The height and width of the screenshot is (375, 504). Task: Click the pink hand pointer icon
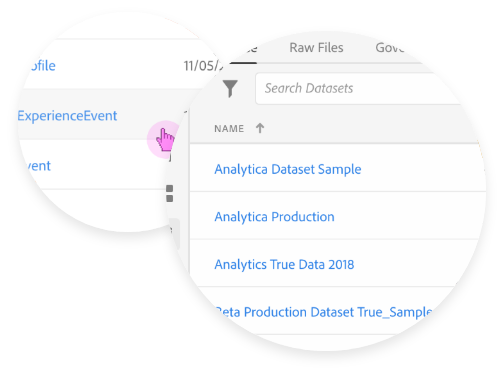tap(165, 140)
